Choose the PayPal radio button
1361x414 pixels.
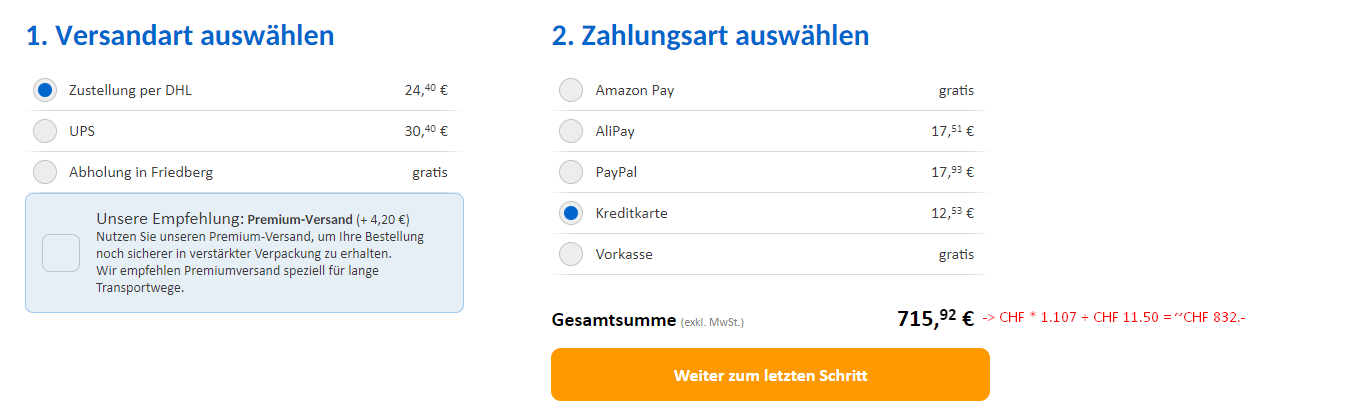click(570, 172)
